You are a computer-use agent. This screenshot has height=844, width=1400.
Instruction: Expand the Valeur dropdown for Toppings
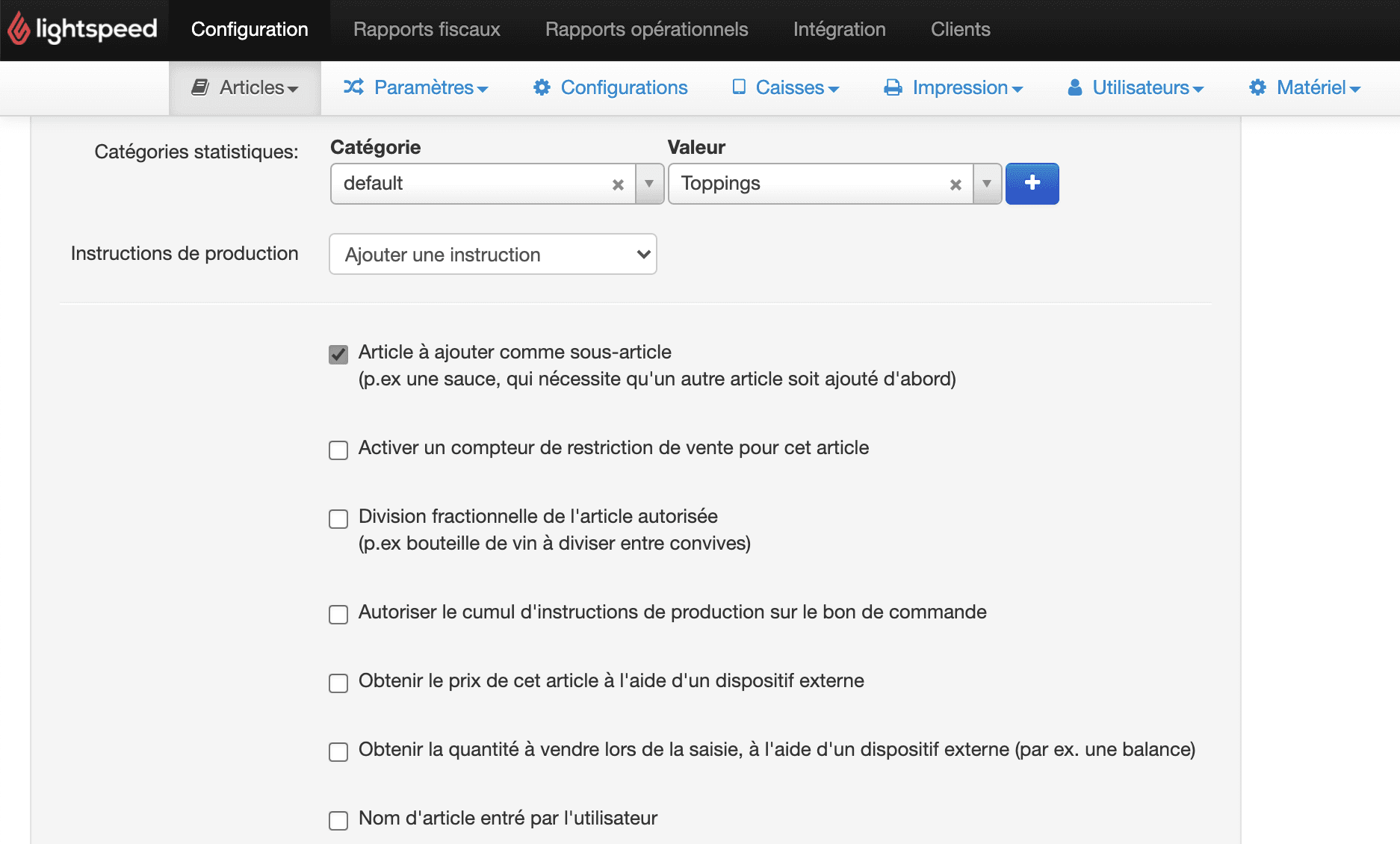click(x=987, y=184)
